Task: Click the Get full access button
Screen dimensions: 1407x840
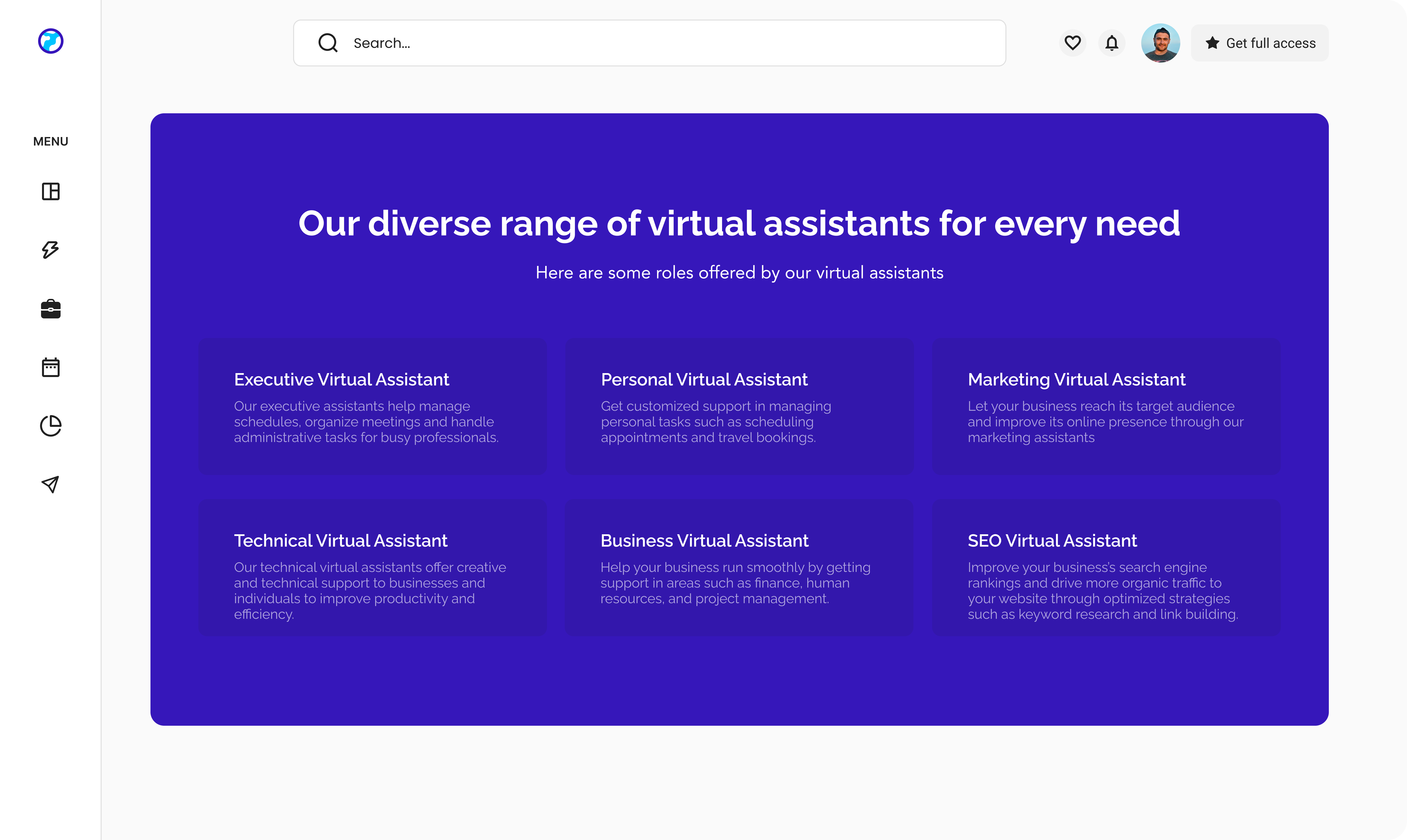Action: coord(1260,43)
